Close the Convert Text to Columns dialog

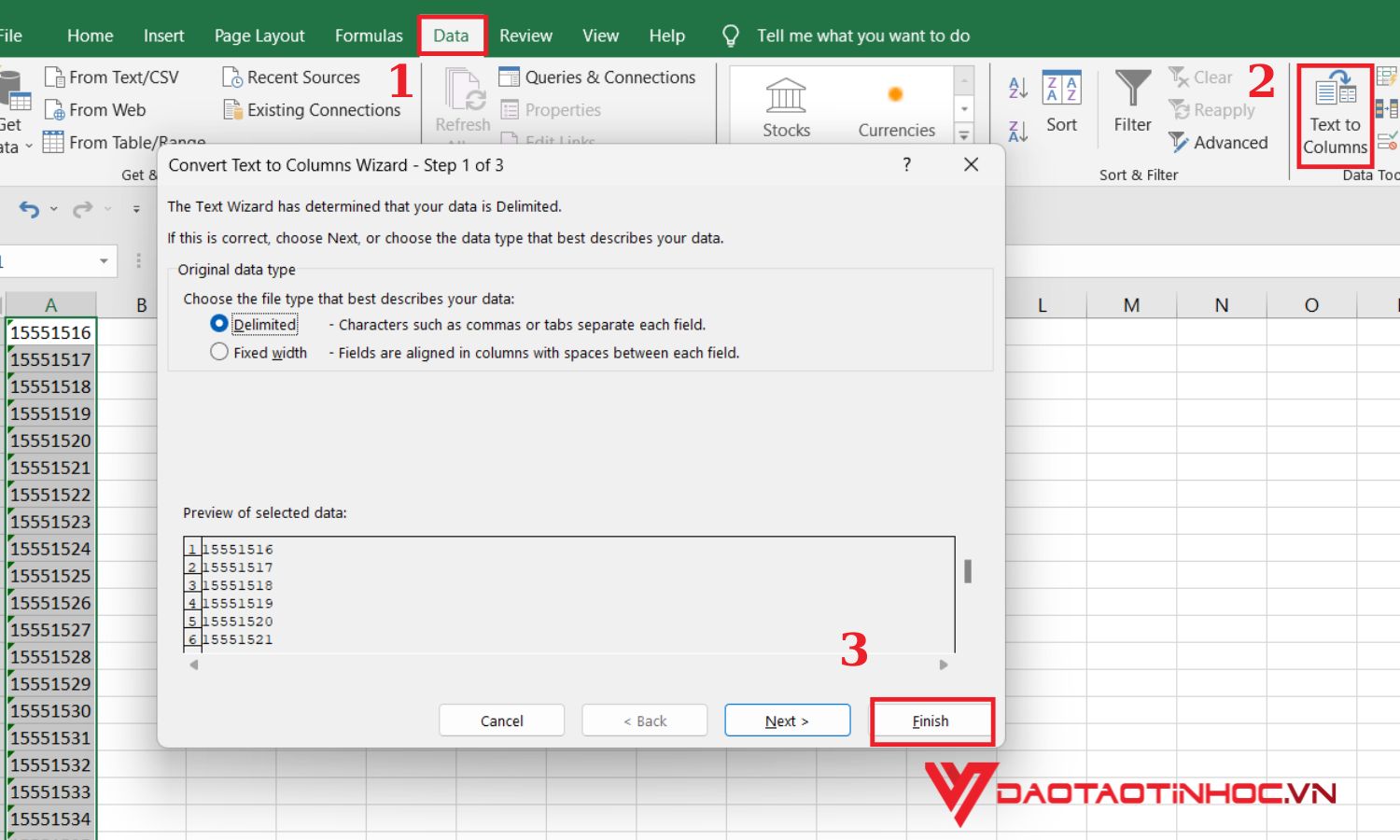971,164
